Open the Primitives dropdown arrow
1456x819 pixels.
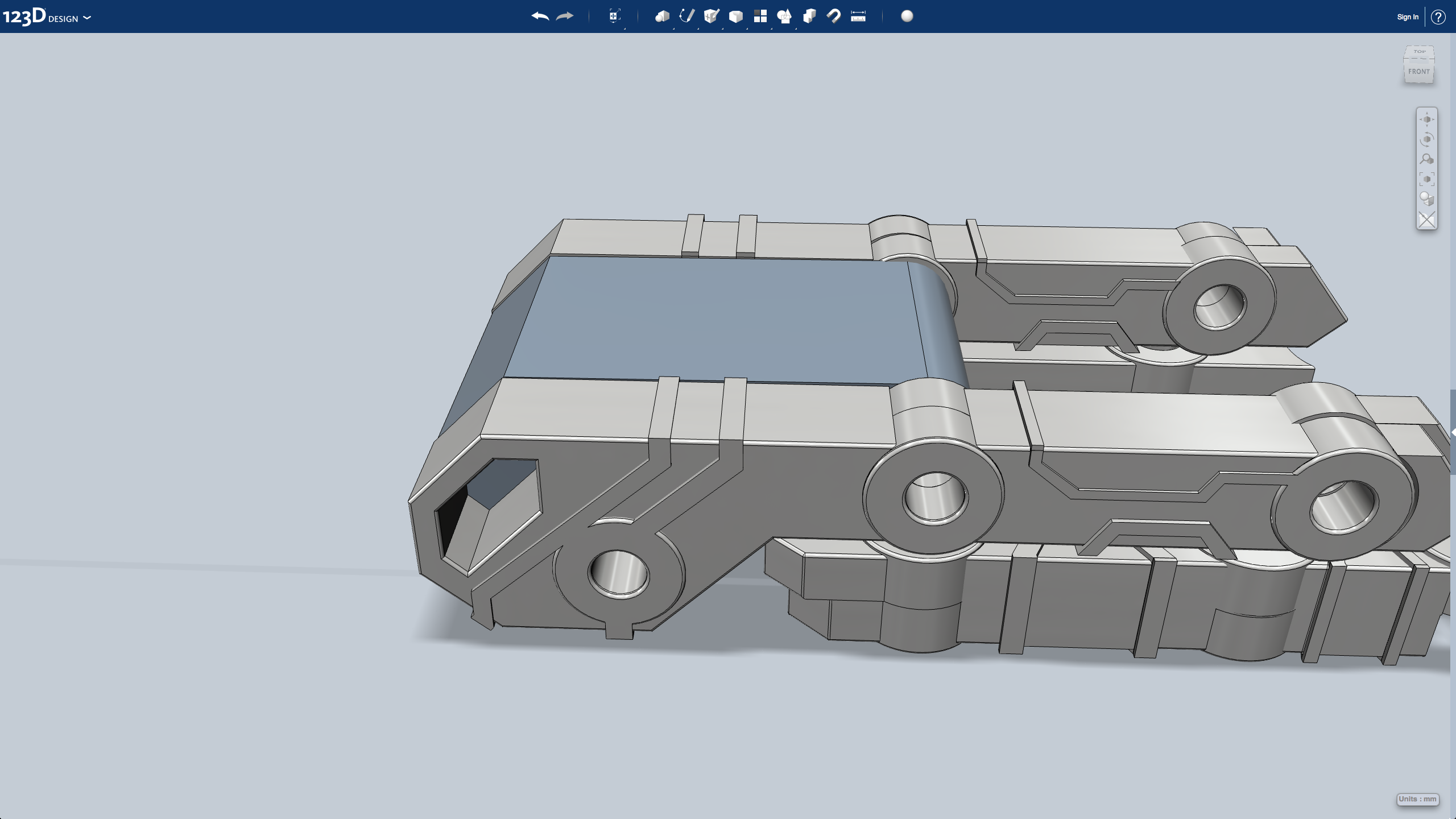pos(673,28)
